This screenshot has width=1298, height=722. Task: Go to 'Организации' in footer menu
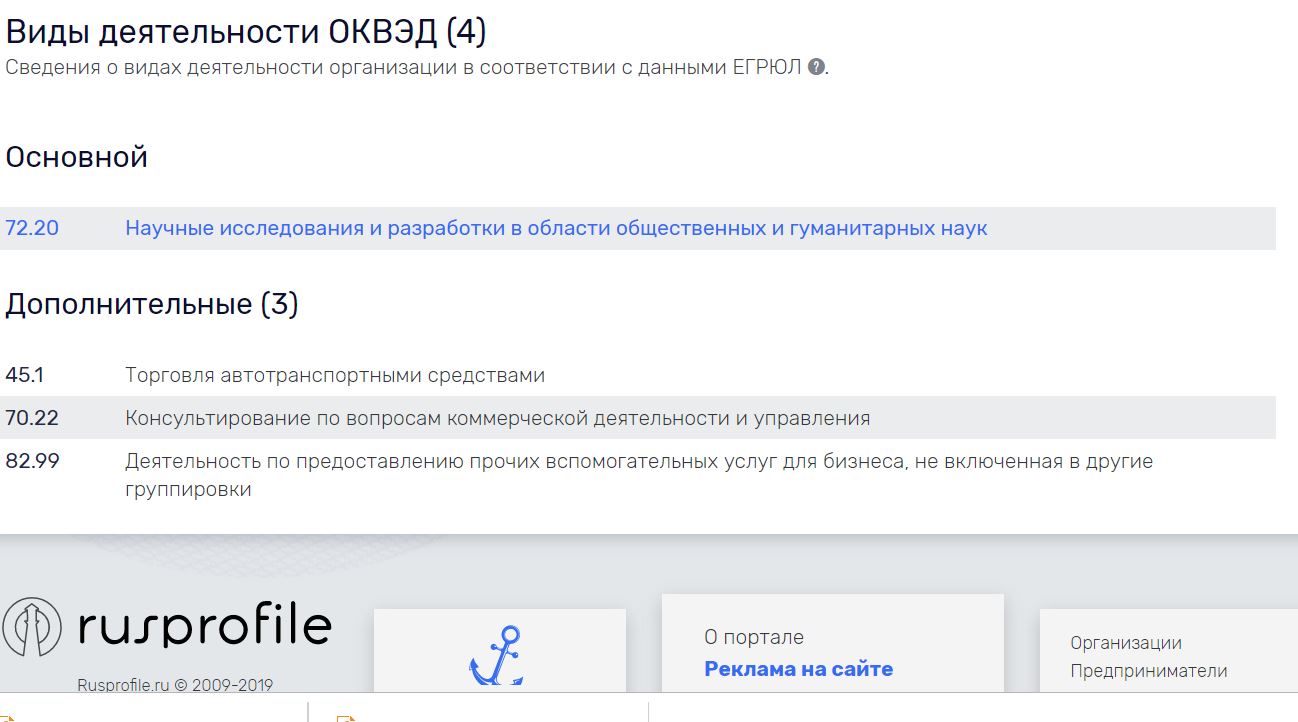tap(1125, 643)
